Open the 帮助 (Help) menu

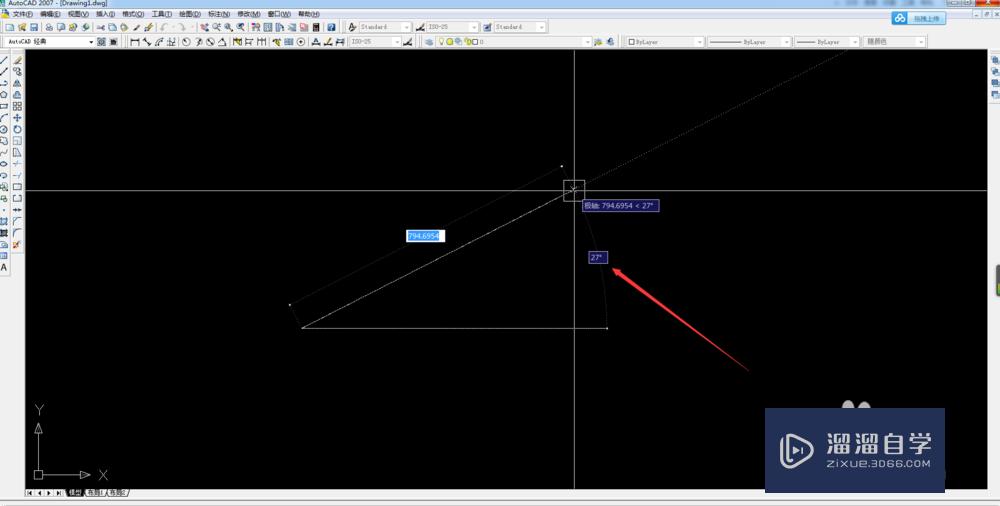309,13
